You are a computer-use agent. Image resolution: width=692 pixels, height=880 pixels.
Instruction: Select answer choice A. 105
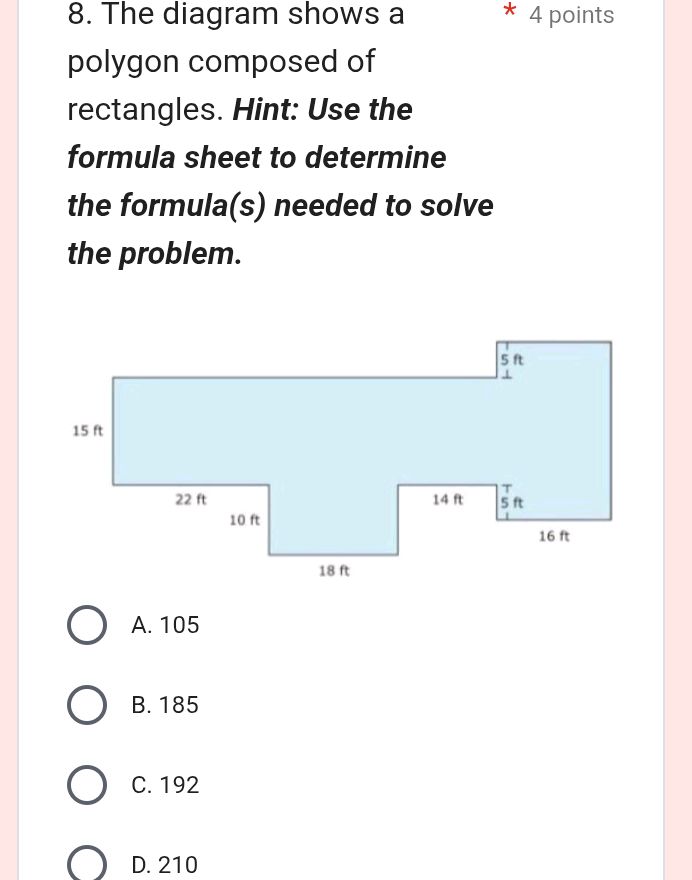[87, 624]
